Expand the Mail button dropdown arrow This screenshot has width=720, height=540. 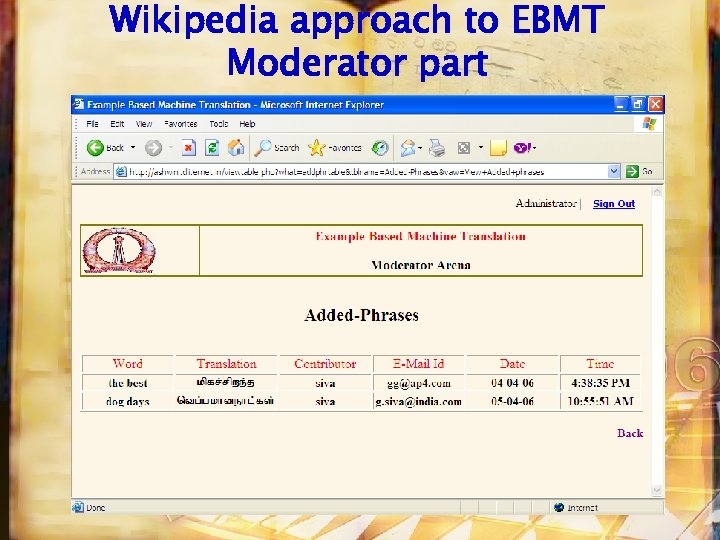(x=420, y=148)
